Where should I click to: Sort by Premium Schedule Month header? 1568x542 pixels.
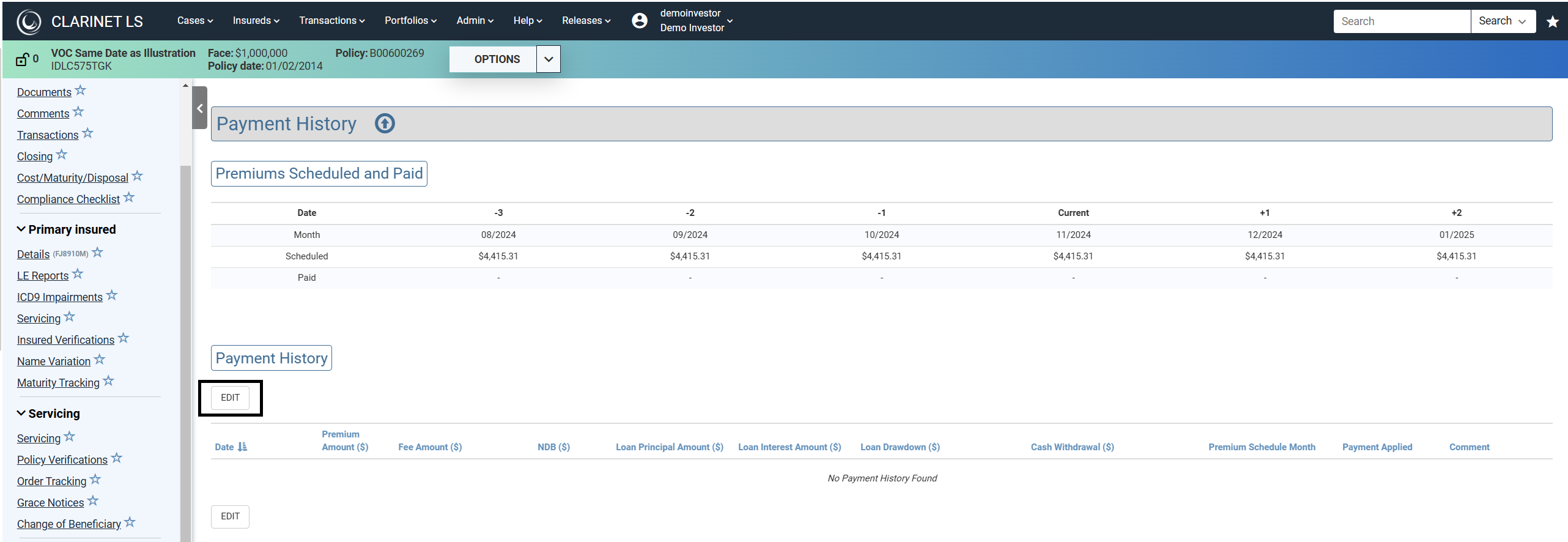(1262, 447)
